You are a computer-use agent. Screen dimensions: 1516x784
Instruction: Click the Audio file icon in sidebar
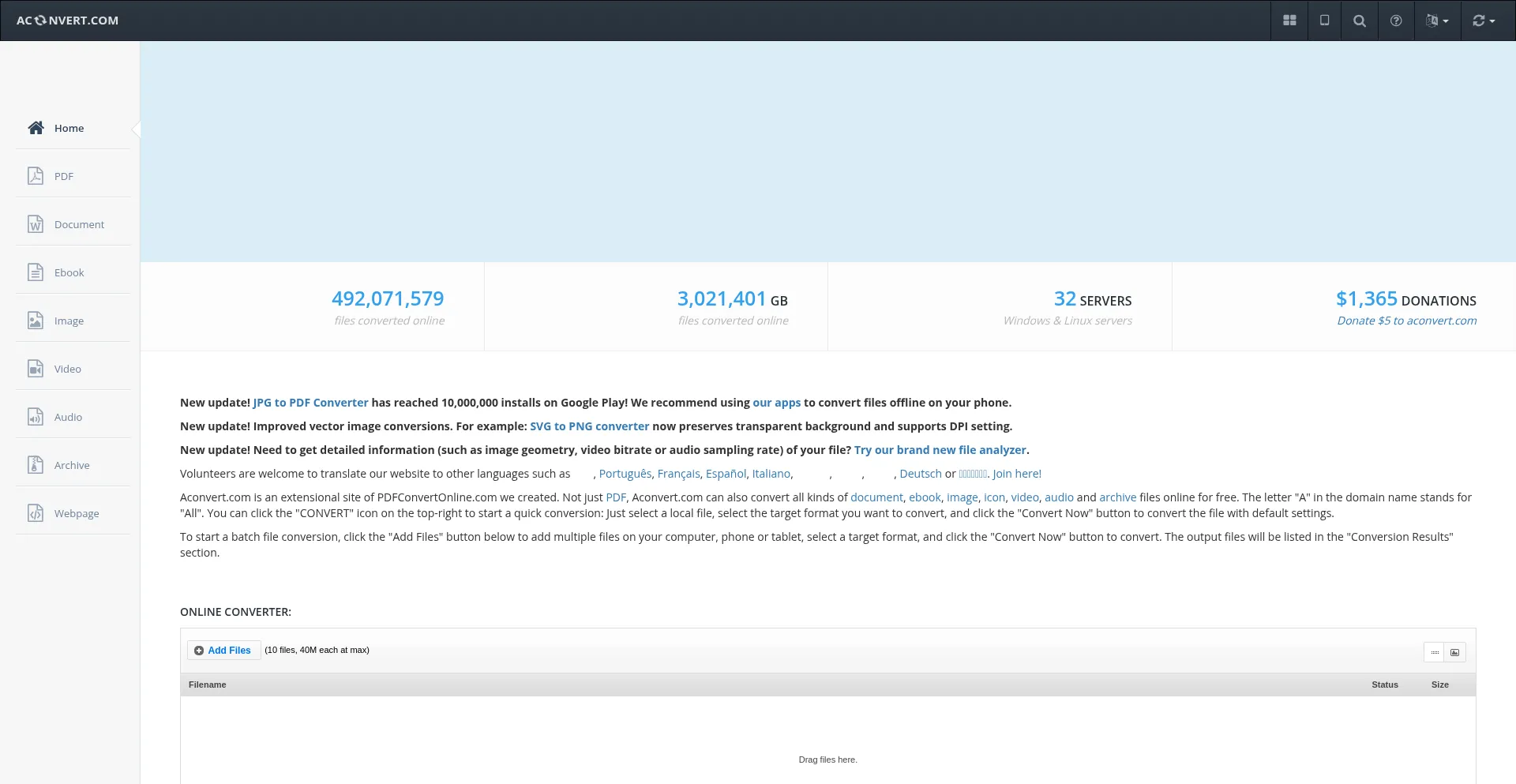[36, 417]
